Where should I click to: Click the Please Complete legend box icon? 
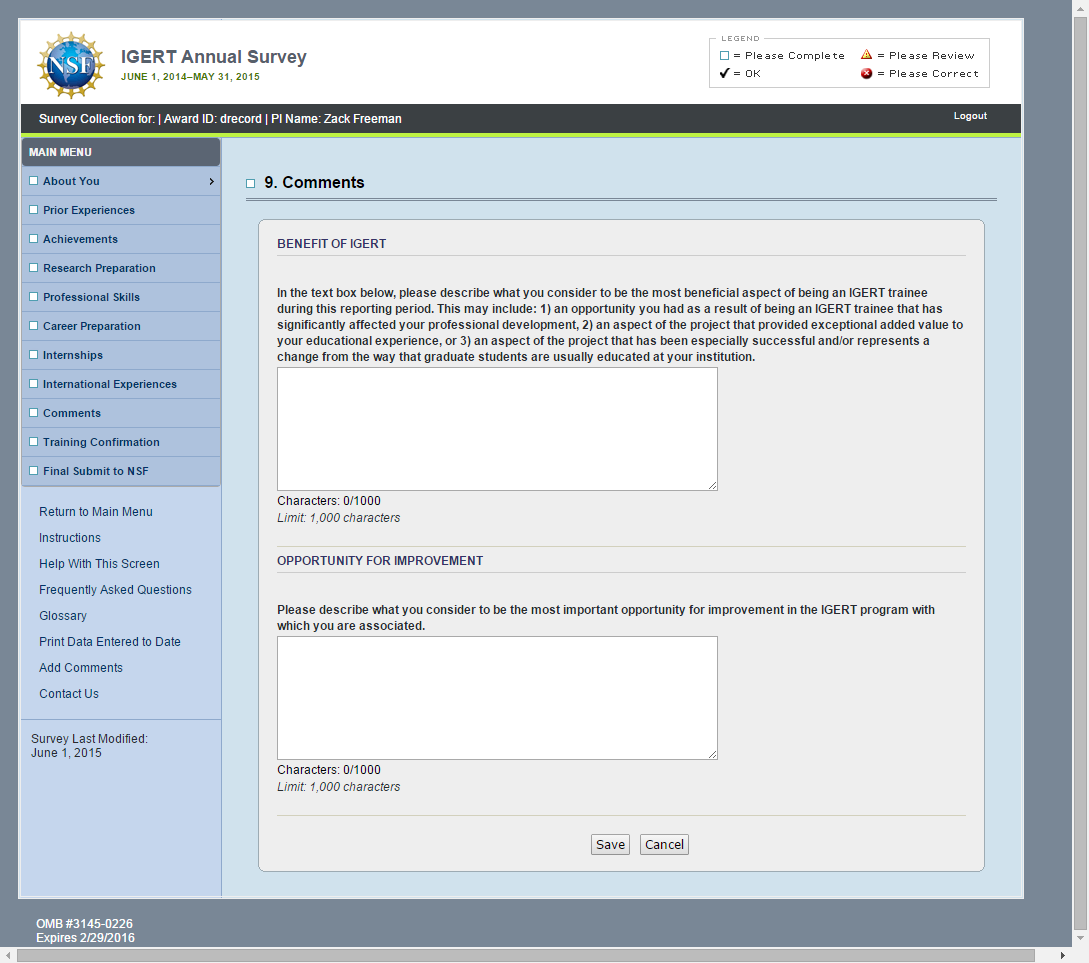coord(724,56)
